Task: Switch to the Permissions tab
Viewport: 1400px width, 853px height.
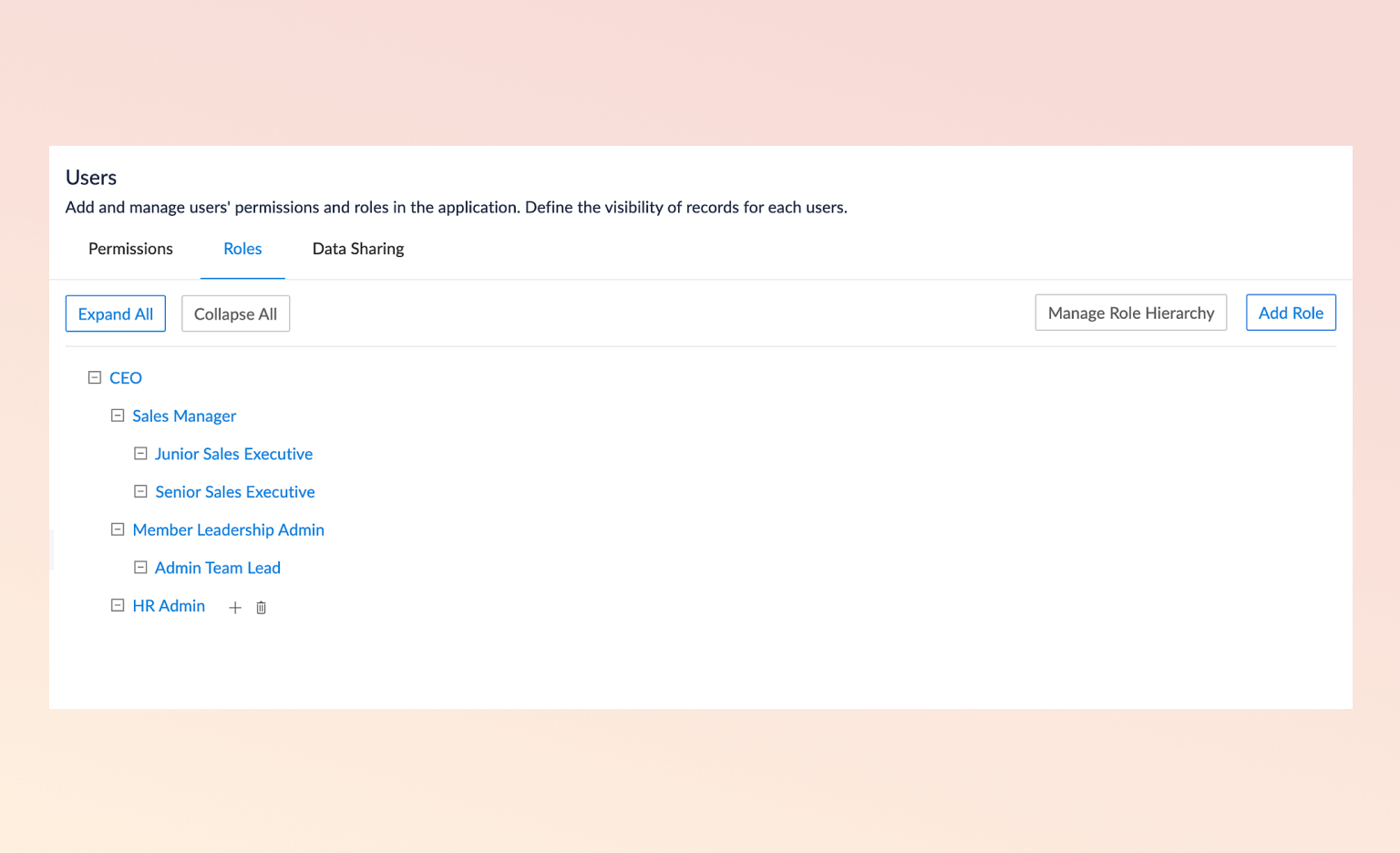Action: pos(130,248)
